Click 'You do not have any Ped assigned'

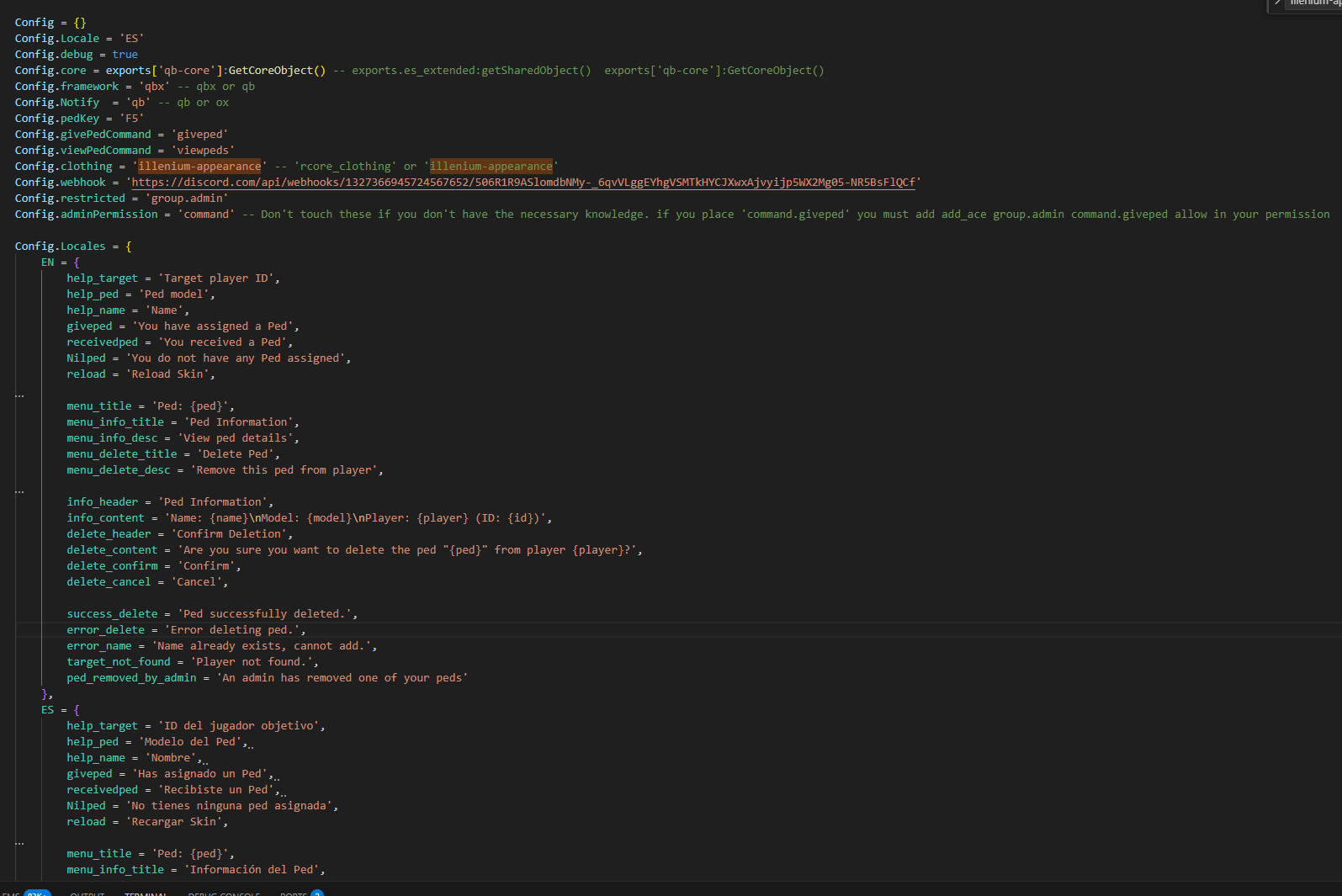[235, 358]
